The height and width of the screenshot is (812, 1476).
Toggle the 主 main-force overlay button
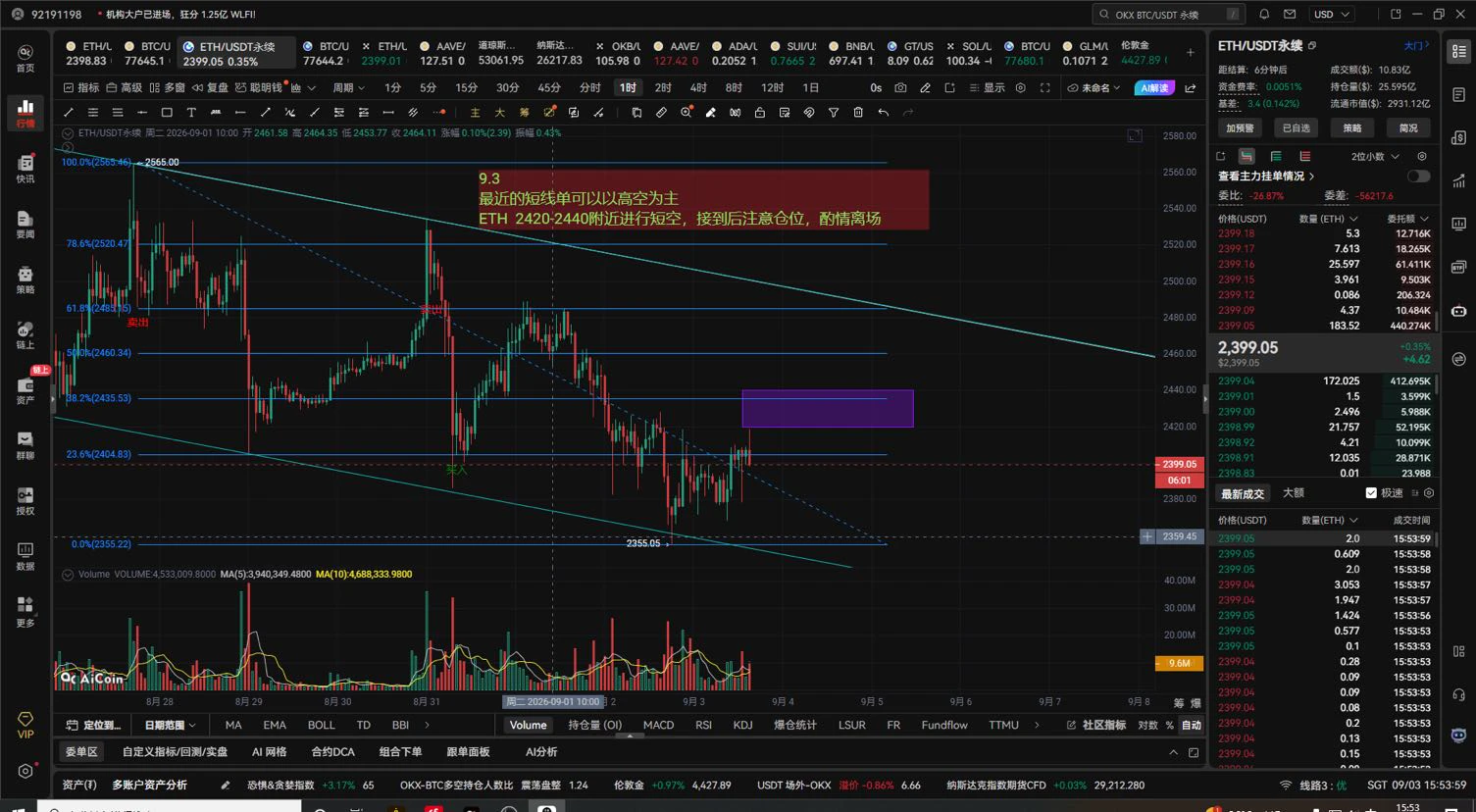click(x=475, y=113)
